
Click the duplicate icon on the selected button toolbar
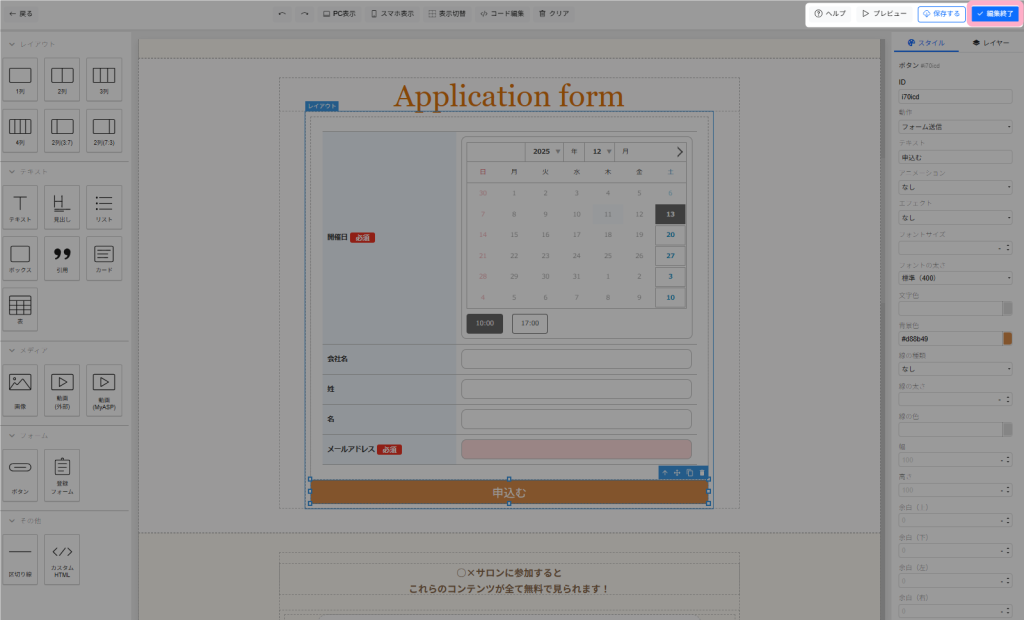point(690,472)
